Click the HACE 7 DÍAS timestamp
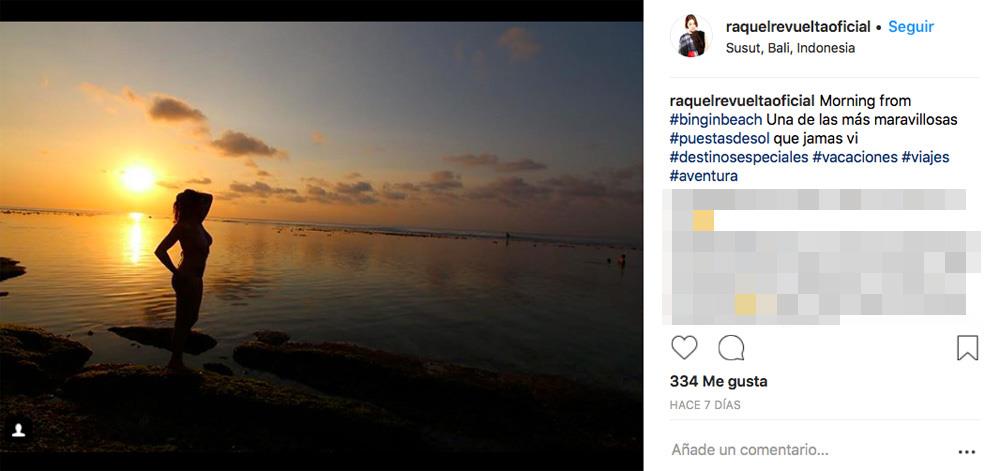The height and width of the screenshot is (471, 1000). click(x=705, y=405)
